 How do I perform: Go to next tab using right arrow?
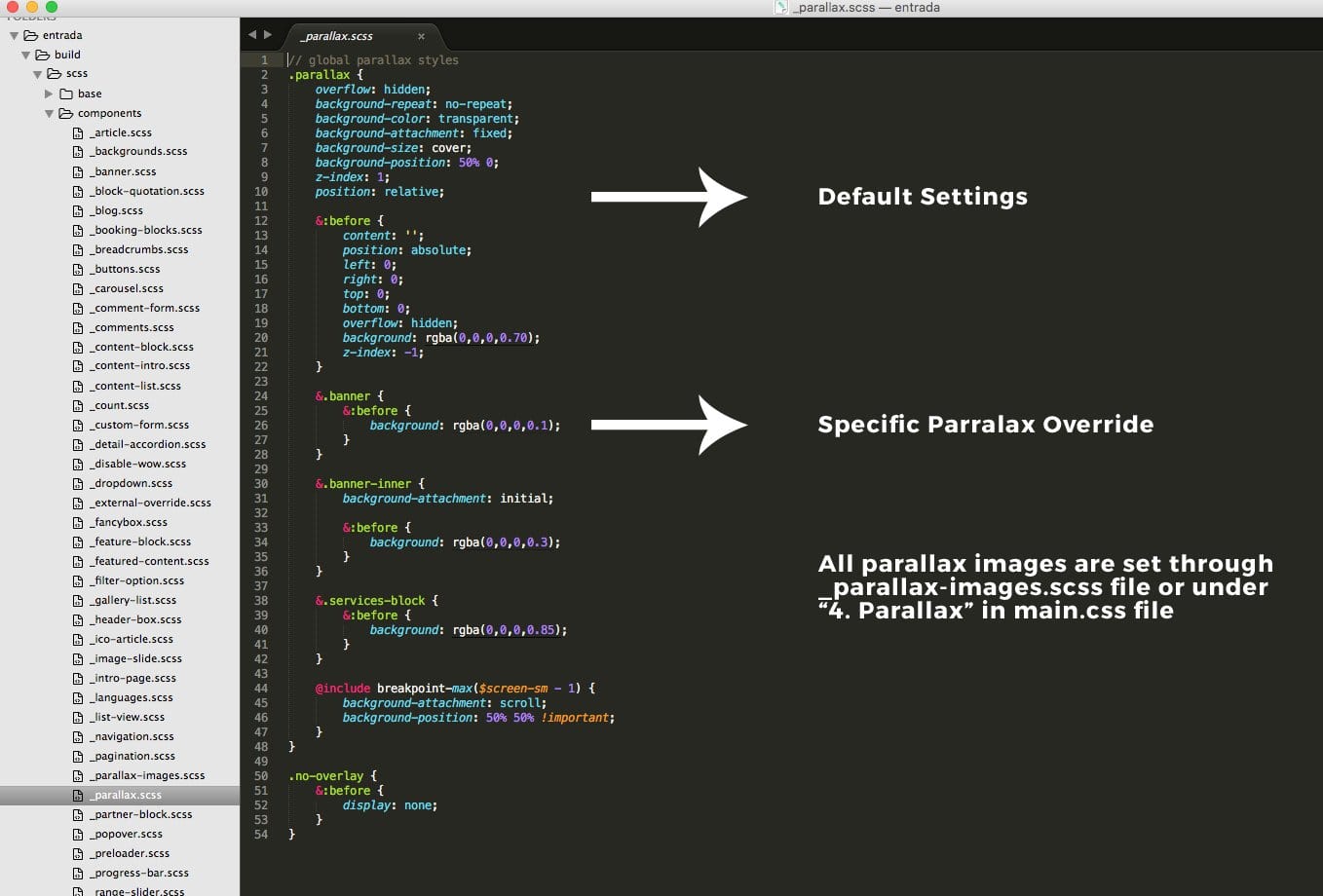pyautogui.click(x=268, y=34)
